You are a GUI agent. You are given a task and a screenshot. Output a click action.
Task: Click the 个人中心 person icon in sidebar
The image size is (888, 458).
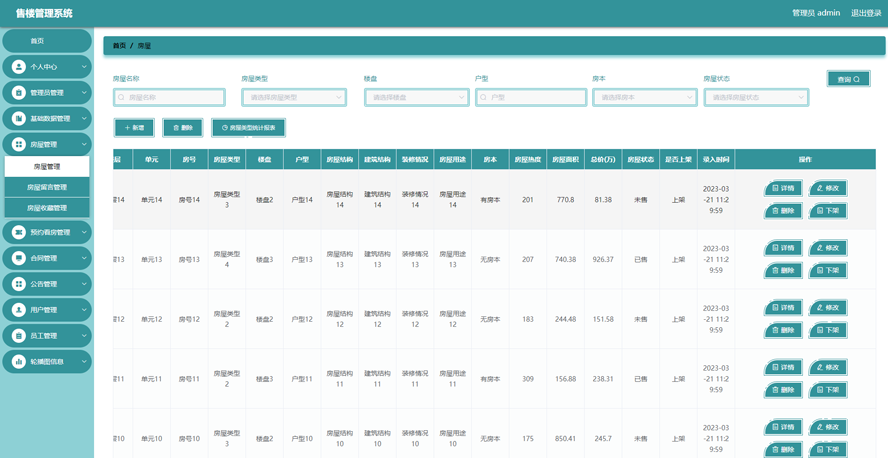19,67
